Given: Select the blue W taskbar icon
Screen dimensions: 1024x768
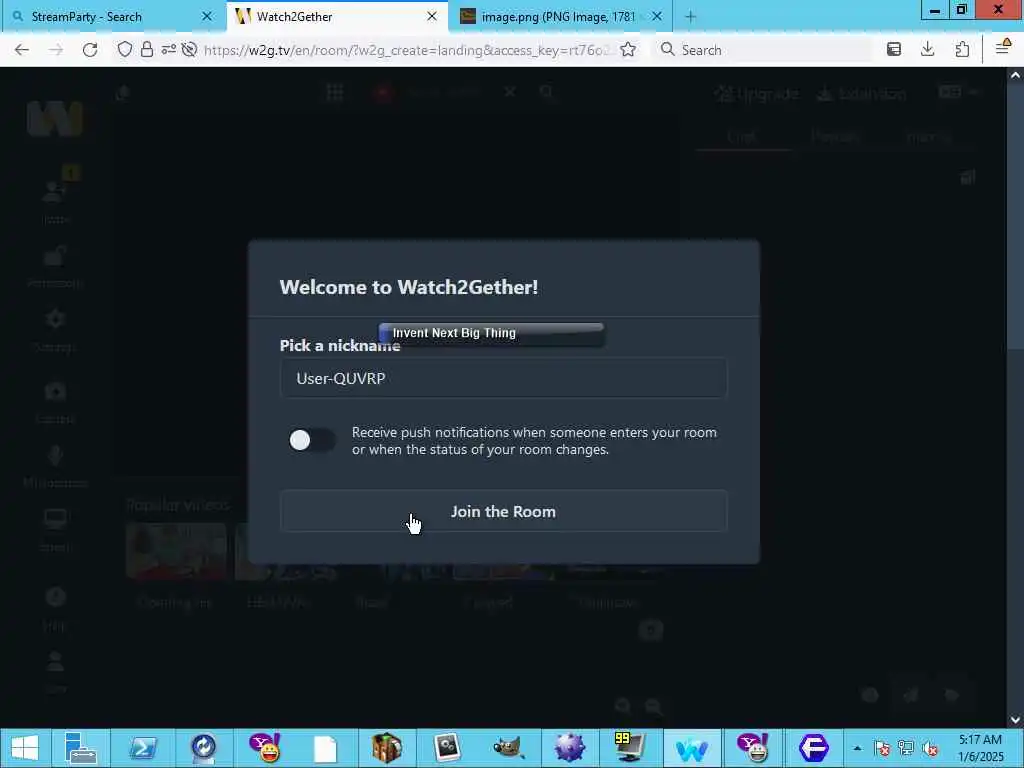Looking at the screenshot, I should point(692,748).
